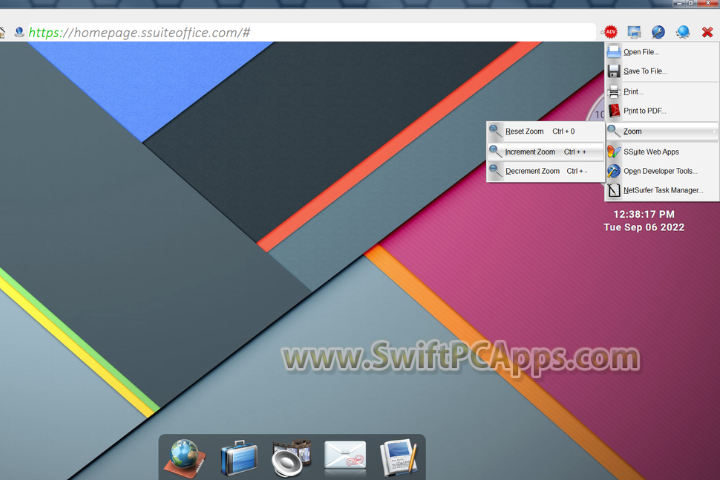Click the printer icon beside Print...
The image size is (720, 480).
pyautogui.click(x=614, y=92)
